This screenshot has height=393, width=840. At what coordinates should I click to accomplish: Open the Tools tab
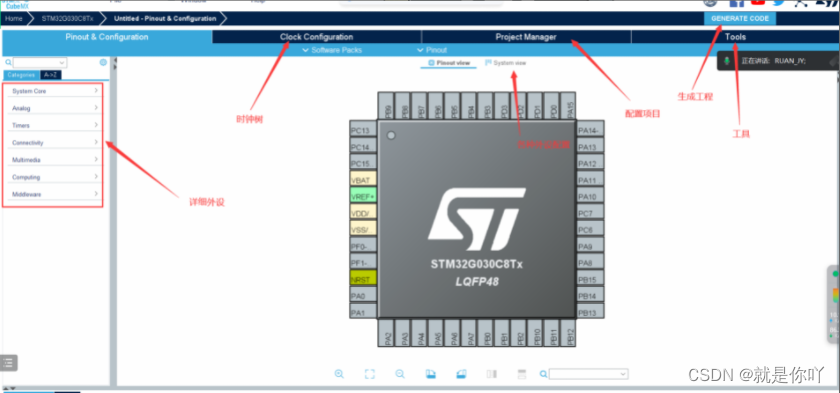click(x=736, y=37)
